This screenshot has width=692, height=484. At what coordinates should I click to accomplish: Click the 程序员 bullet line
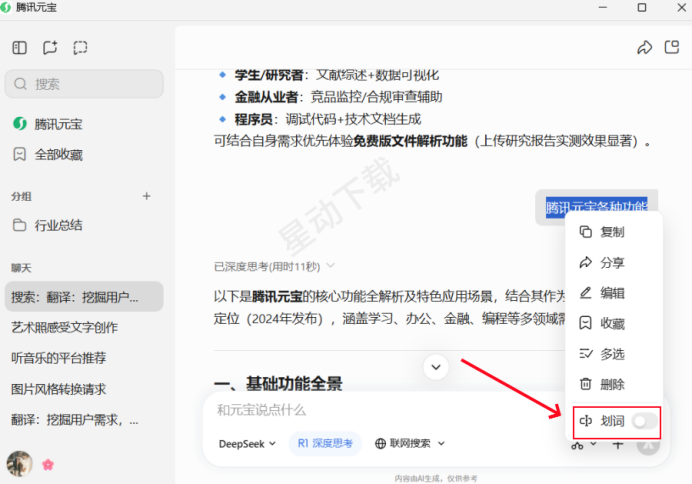coord(327,119)
